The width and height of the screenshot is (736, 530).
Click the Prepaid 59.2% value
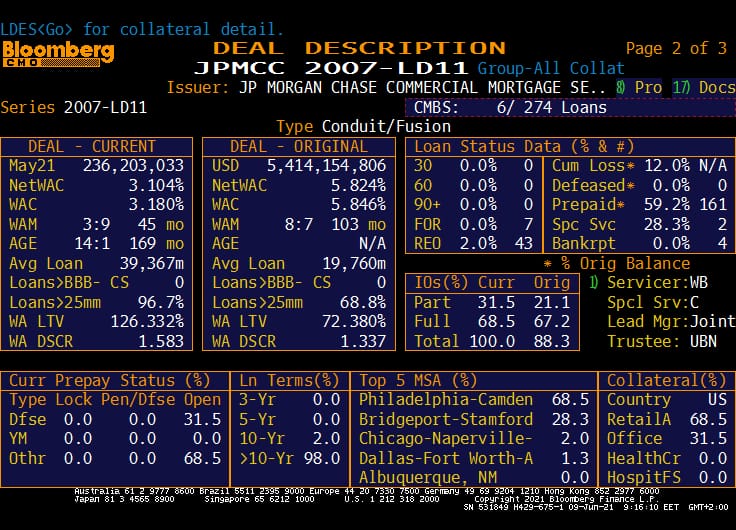(x=667, y=205)
